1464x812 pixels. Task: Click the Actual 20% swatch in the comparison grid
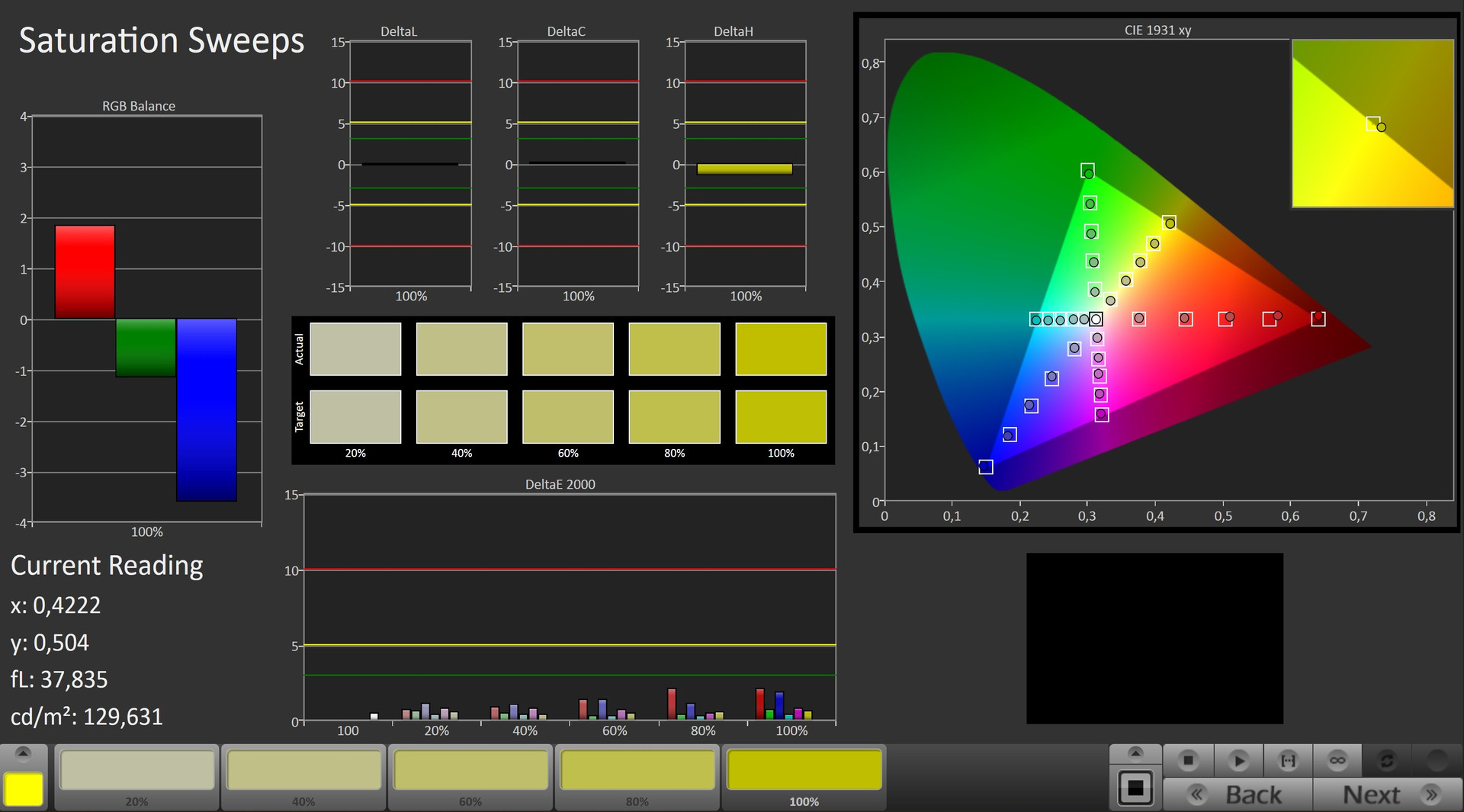355,349
